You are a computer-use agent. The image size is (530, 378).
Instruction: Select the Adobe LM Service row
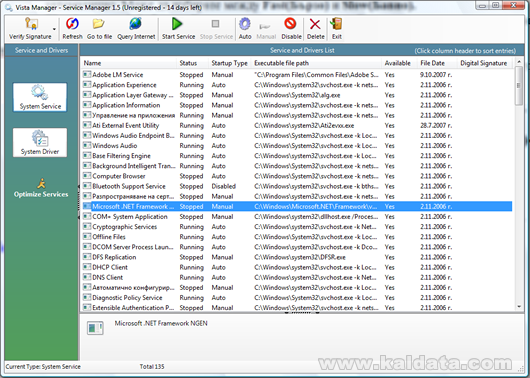coord(297,75)
